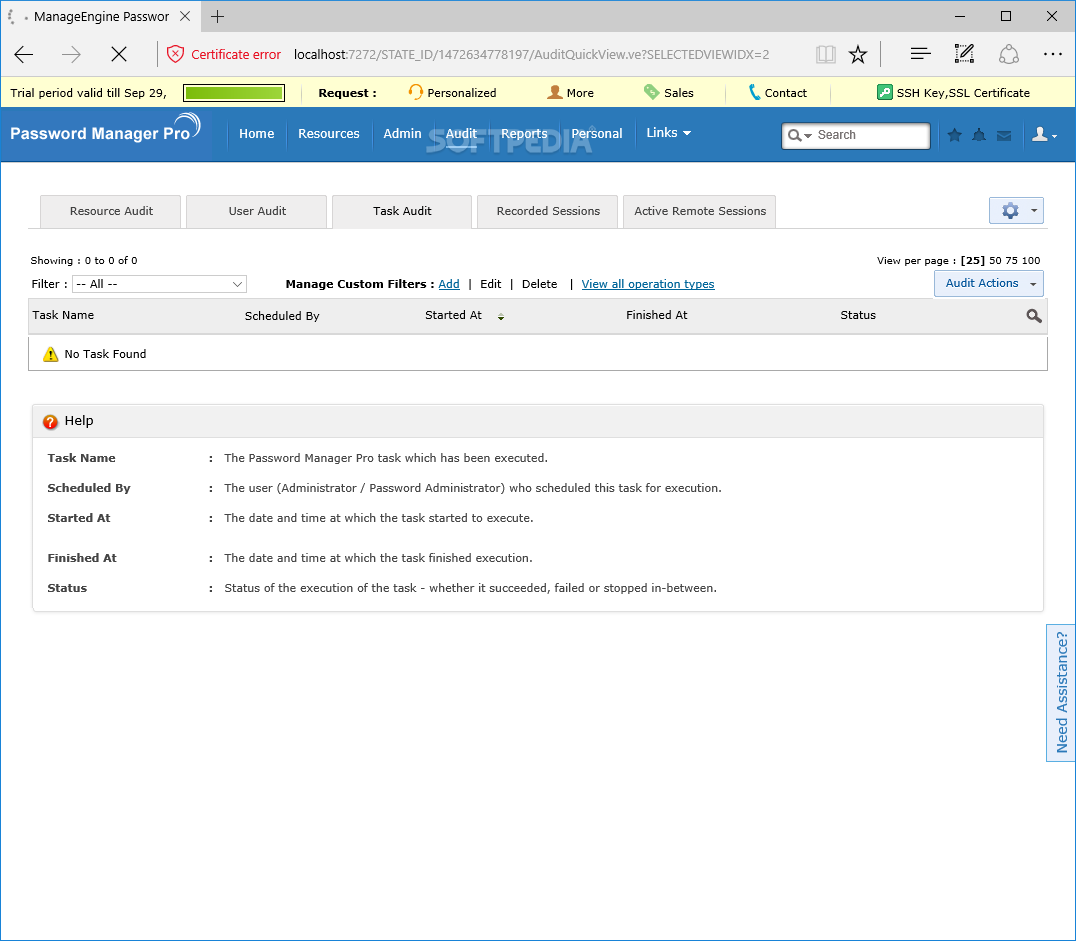Open search type magnifier dropdown
1076x941 pixels.
pyautogui.click(x=799, y=135)
